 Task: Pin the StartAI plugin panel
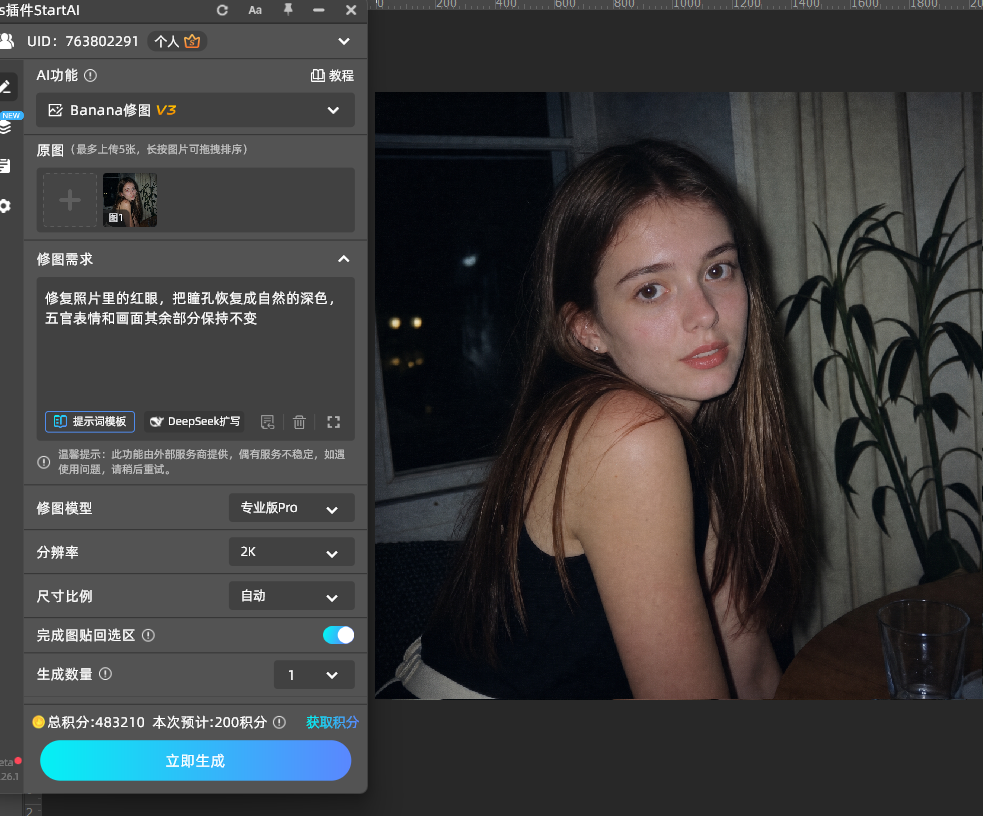coord(288,9)
